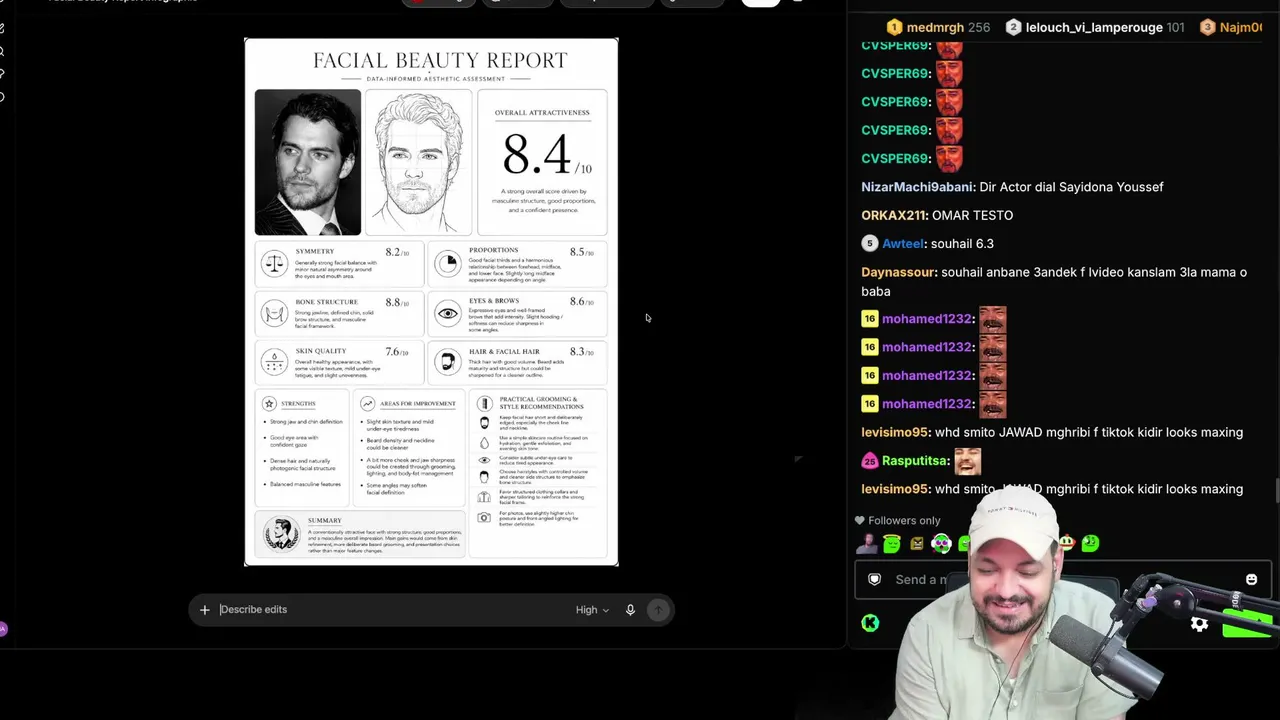Open the Facial Beauty Report generated image
Screen dimensions: 1280x720
pyautogui.click(x=431, y=302)
